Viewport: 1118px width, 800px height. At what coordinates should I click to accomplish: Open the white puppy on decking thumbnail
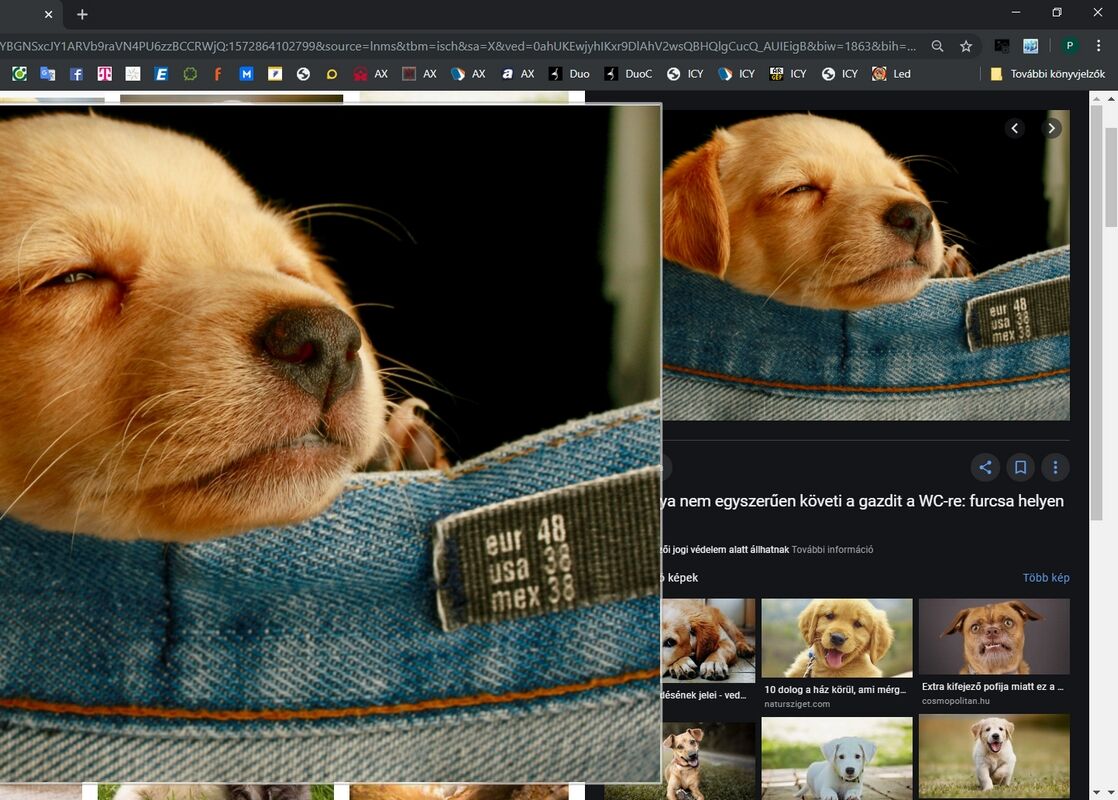click(836, 759)
